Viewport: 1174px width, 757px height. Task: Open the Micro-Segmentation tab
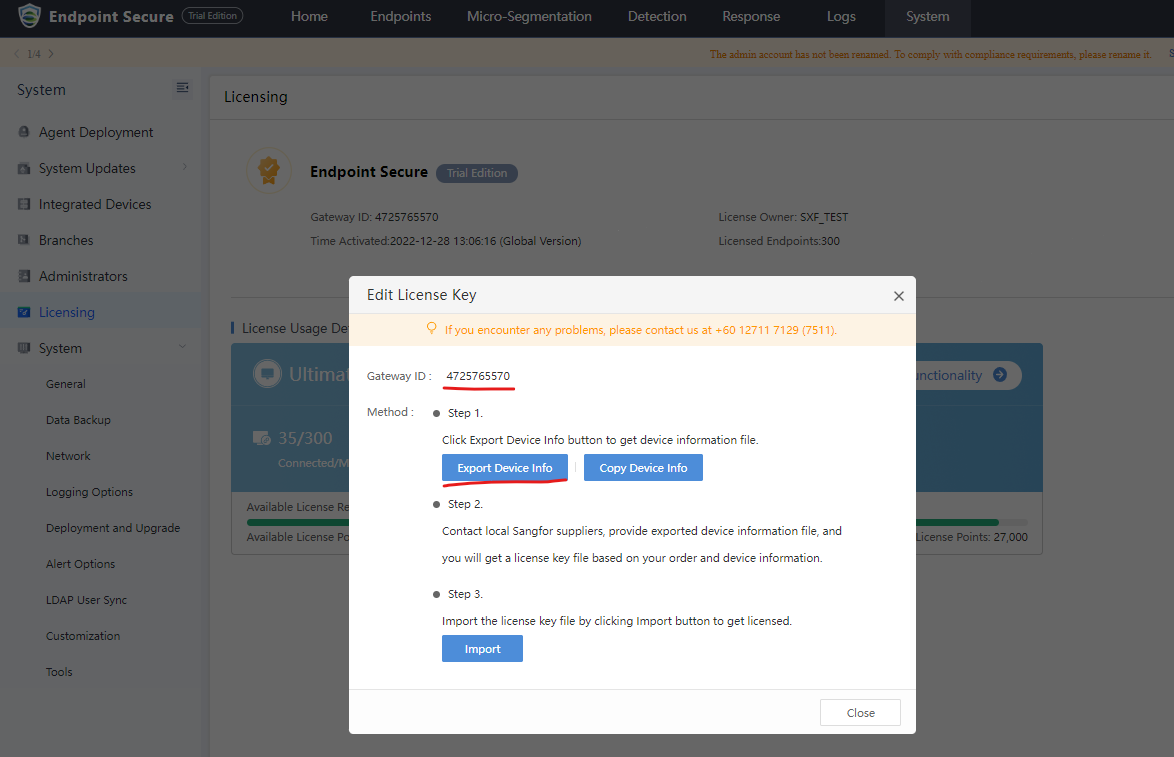(529, 16)
